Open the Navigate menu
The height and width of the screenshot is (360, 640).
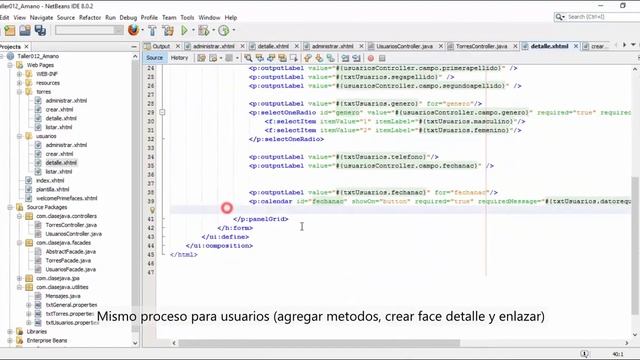[41, 18]
